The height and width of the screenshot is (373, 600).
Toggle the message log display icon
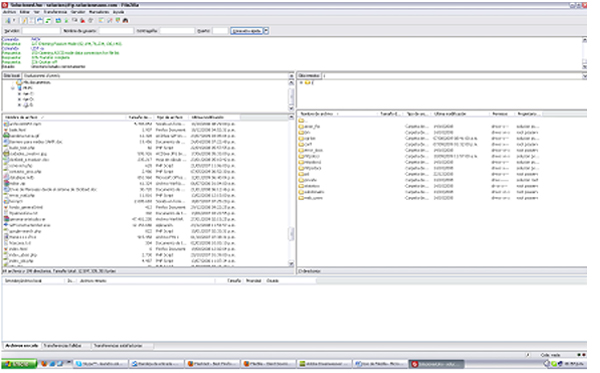point(24,20)
